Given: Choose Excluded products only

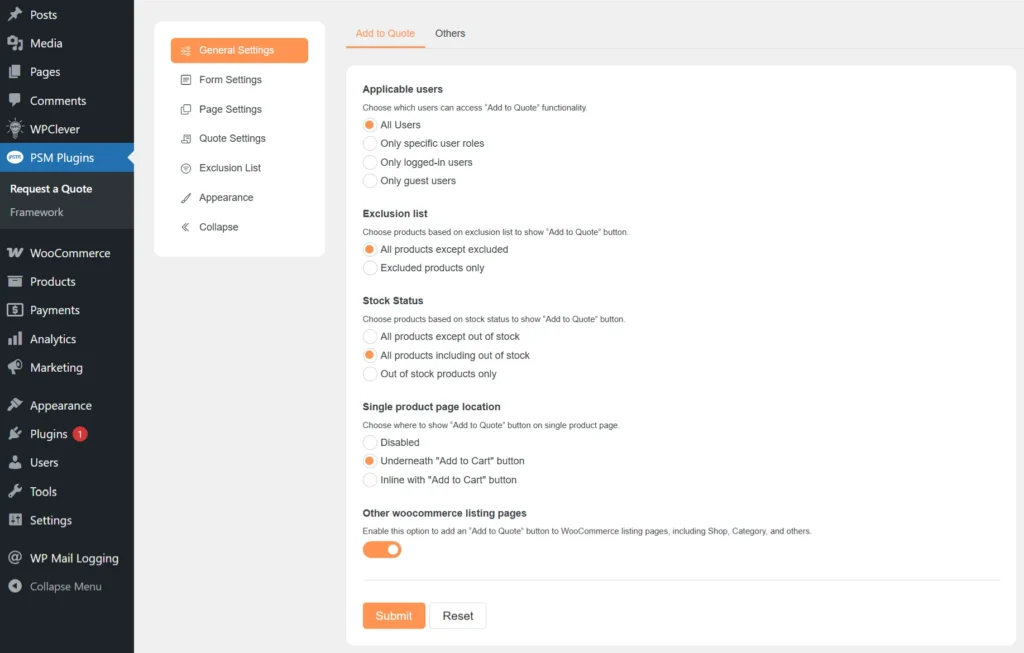Looking at the screenshot, I should coord(370,267).
